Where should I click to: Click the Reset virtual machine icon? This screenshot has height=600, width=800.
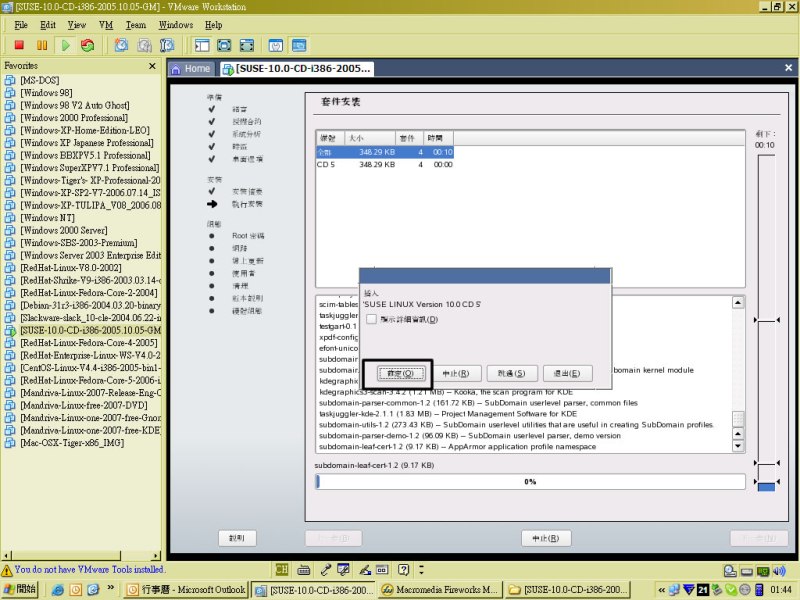pos(88,45)
